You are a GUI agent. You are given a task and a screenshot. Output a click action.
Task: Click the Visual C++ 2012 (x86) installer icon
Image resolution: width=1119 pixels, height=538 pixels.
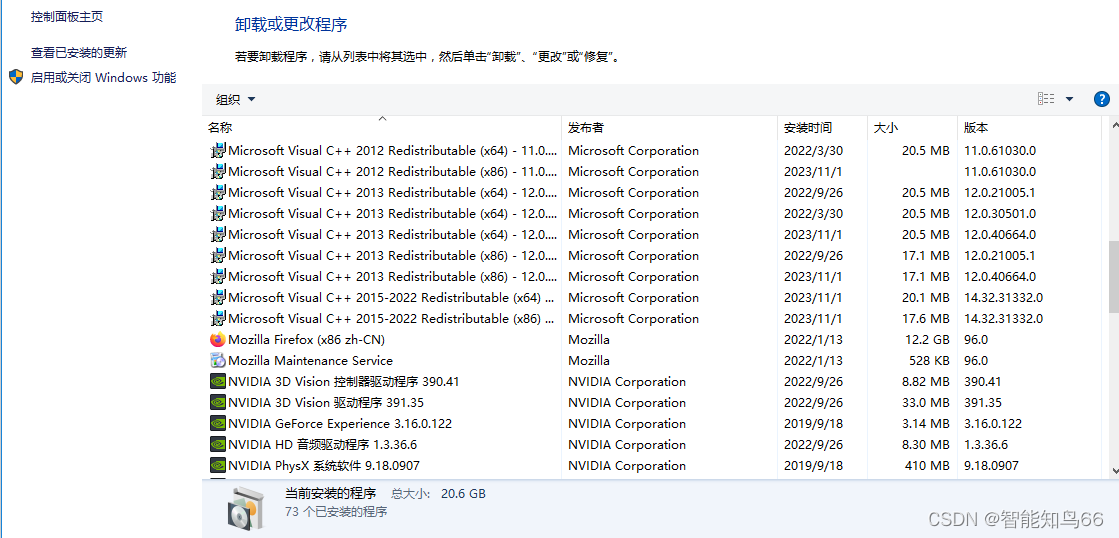[218, 172]
